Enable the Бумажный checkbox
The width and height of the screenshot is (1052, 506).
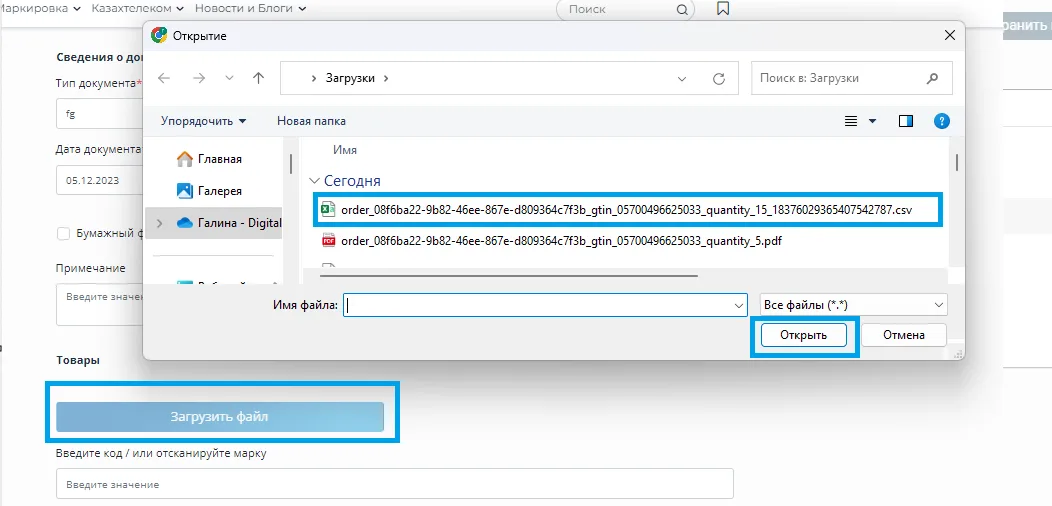point(64,234)
